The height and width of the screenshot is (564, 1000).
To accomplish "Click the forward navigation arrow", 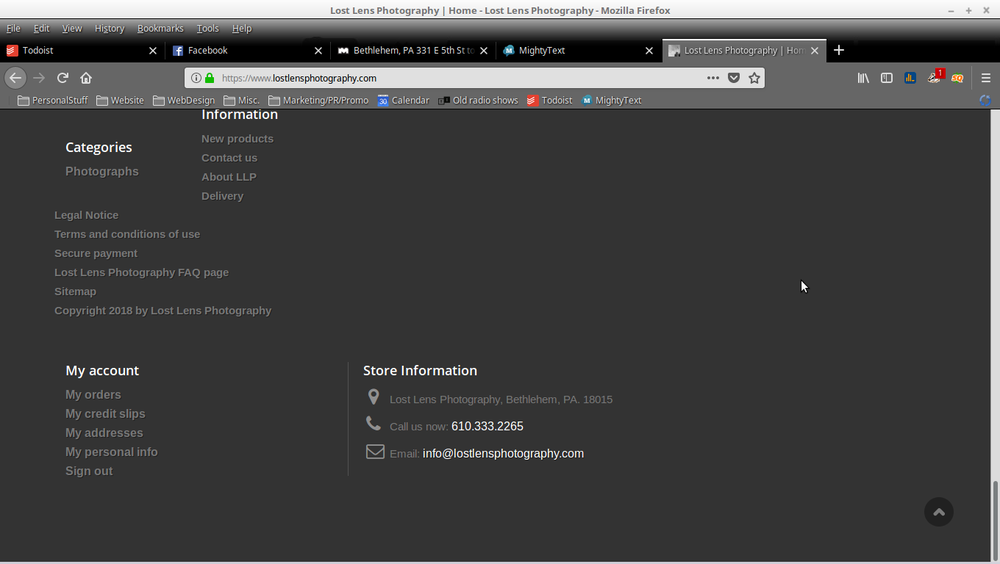I will 39,78.
